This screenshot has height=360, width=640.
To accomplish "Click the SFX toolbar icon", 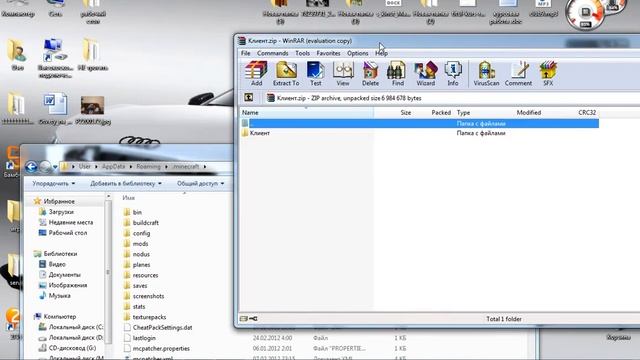I will (x=548, y=73).
